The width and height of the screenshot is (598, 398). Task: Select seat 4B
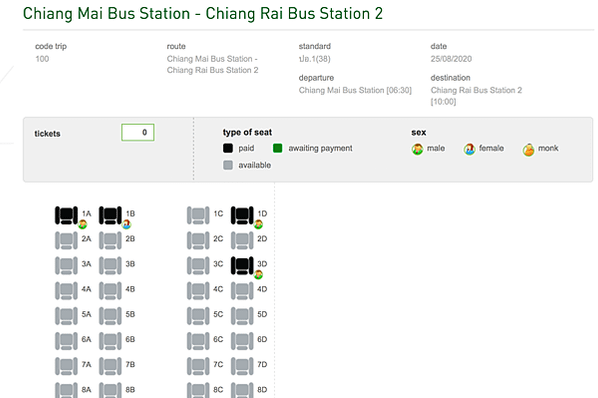click(x=110, y=291)
